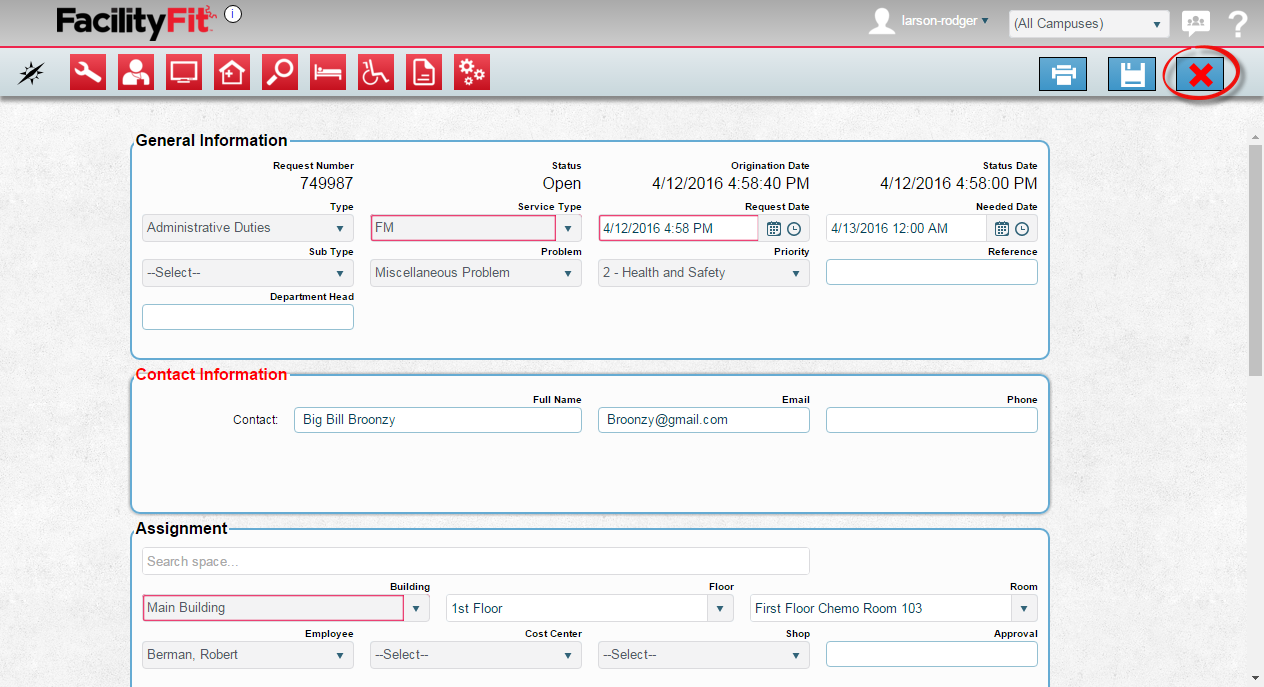Open the compass navigation icon
1264x687 pixels.
(32, 73)
